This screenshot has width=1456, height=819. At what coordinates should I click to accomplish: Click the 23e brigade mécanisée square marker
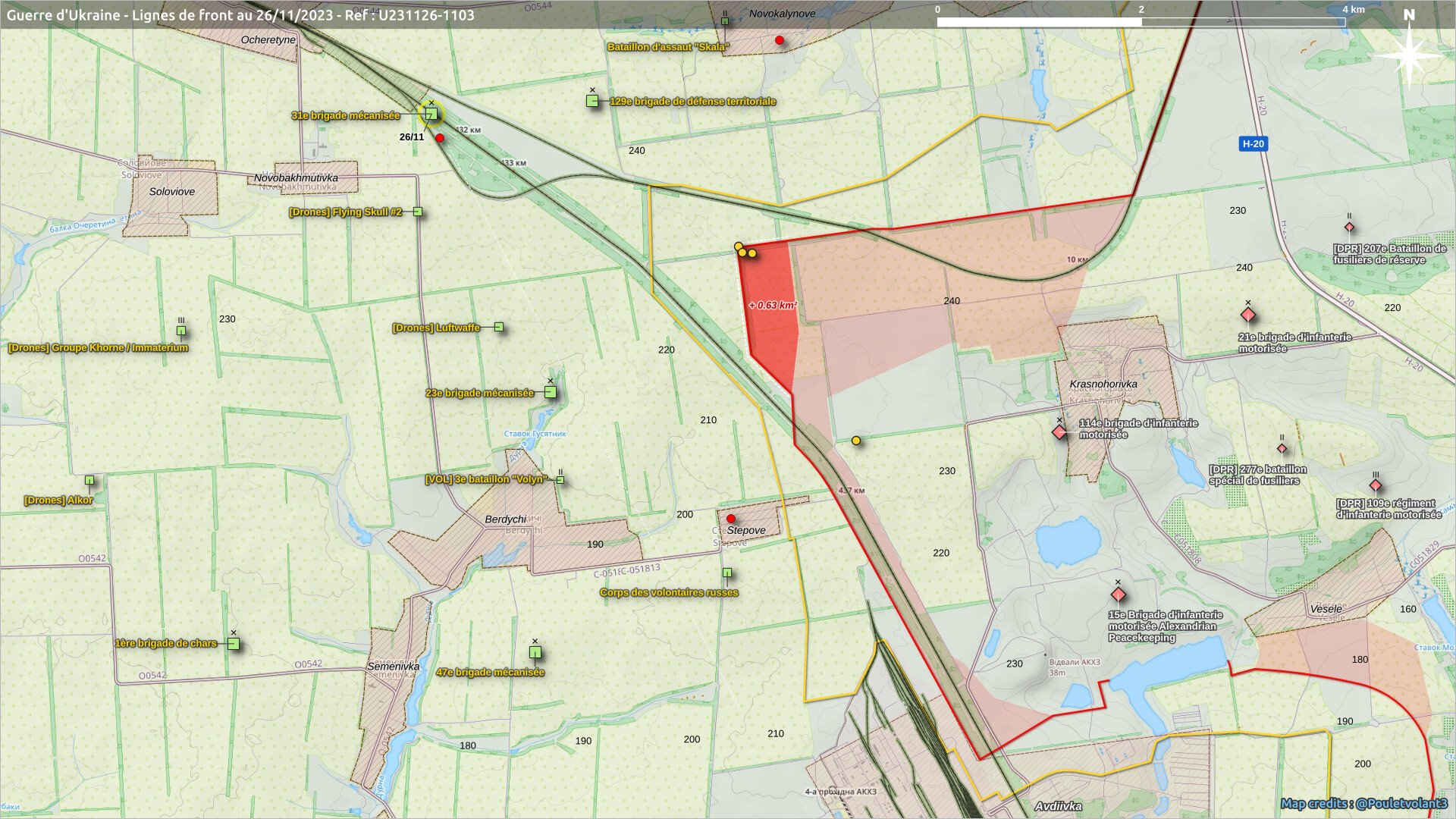pos(551,392)
